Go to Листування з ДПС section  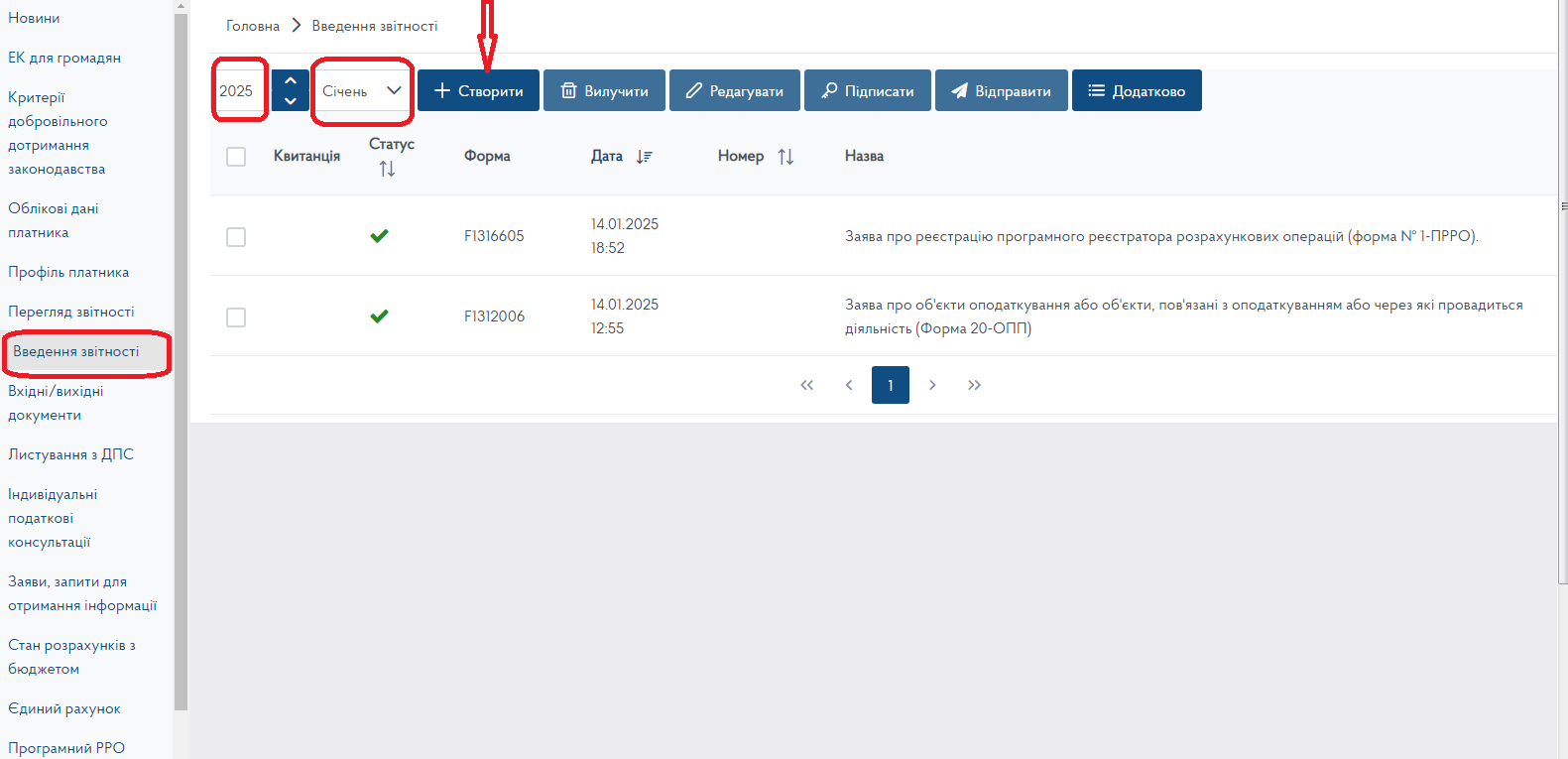point(70,454)
